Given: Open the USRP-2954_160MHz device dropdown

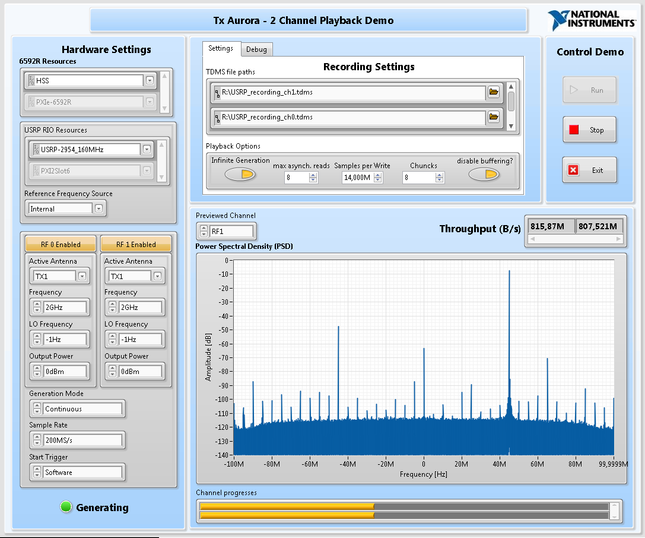Looking at the screenshot, I should [147, 150].
